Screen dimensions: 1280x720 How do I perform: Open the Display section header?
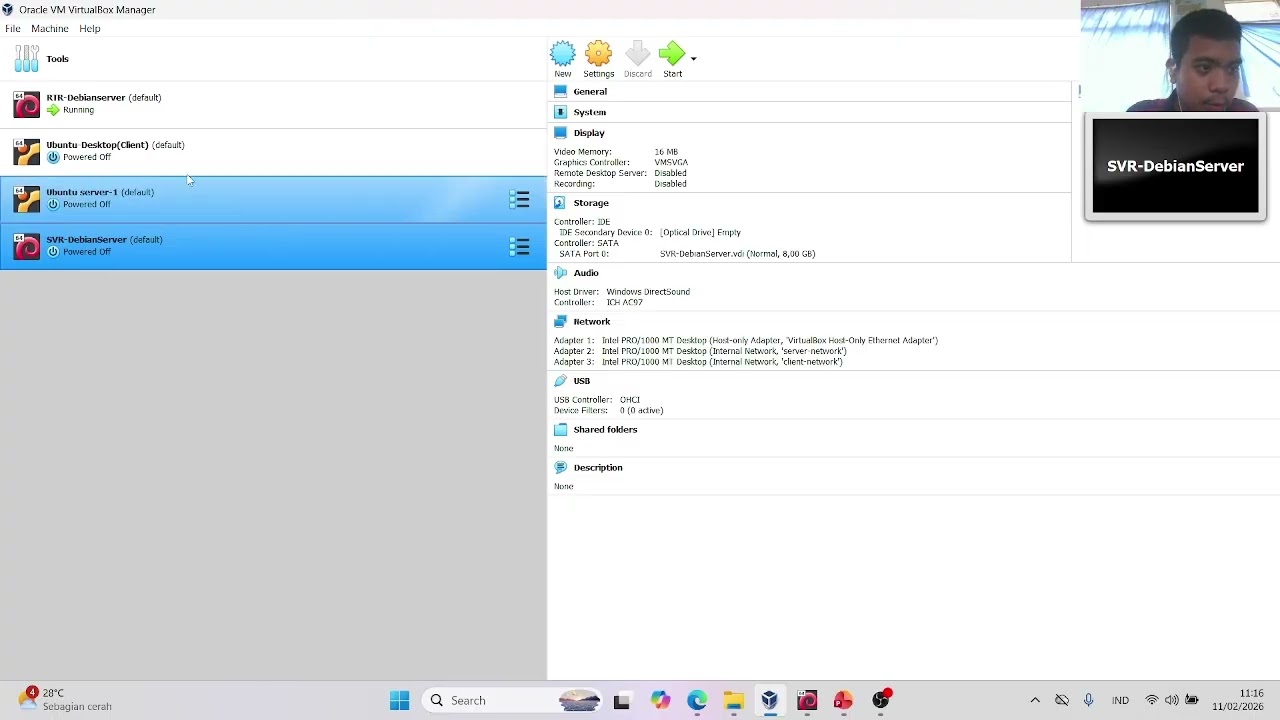coord(589,133)
